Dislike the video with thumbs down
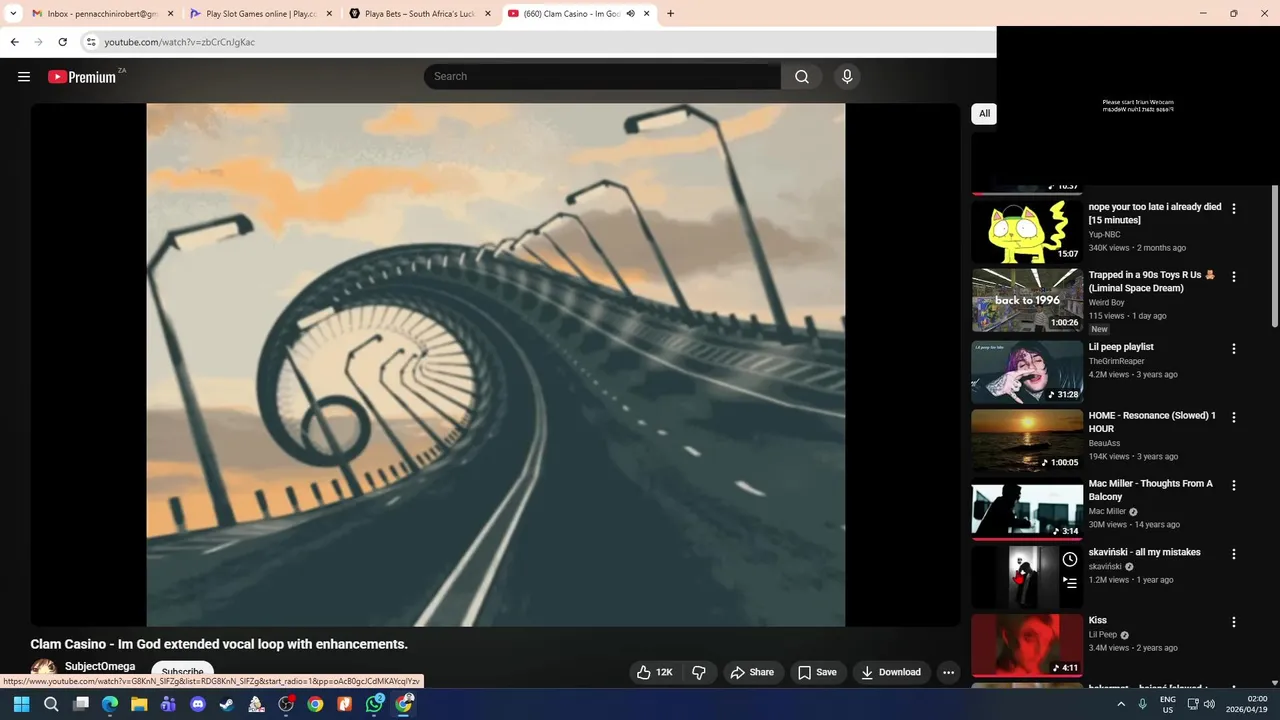Screen dimensions: 1280x720 [699, 672]
